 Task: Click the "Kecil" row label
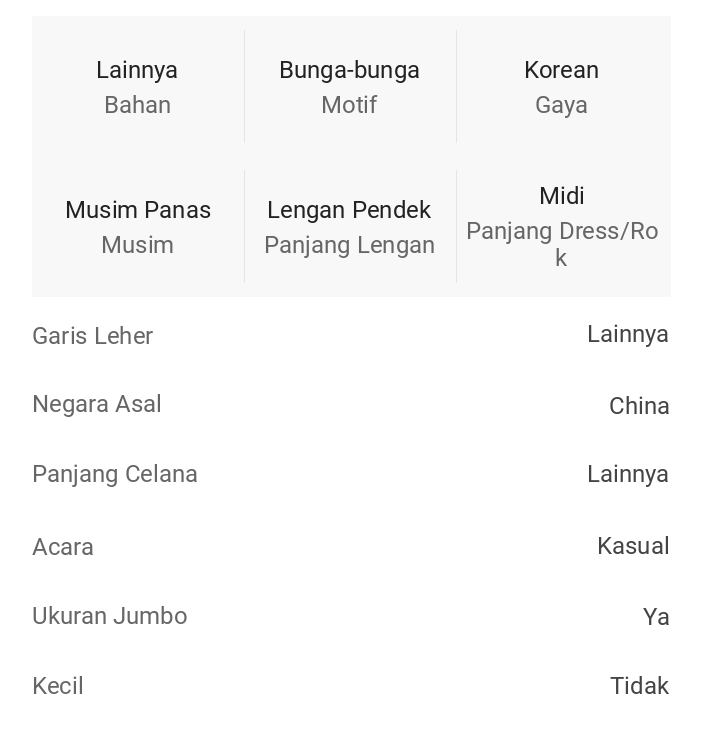(x=58, y=686)
